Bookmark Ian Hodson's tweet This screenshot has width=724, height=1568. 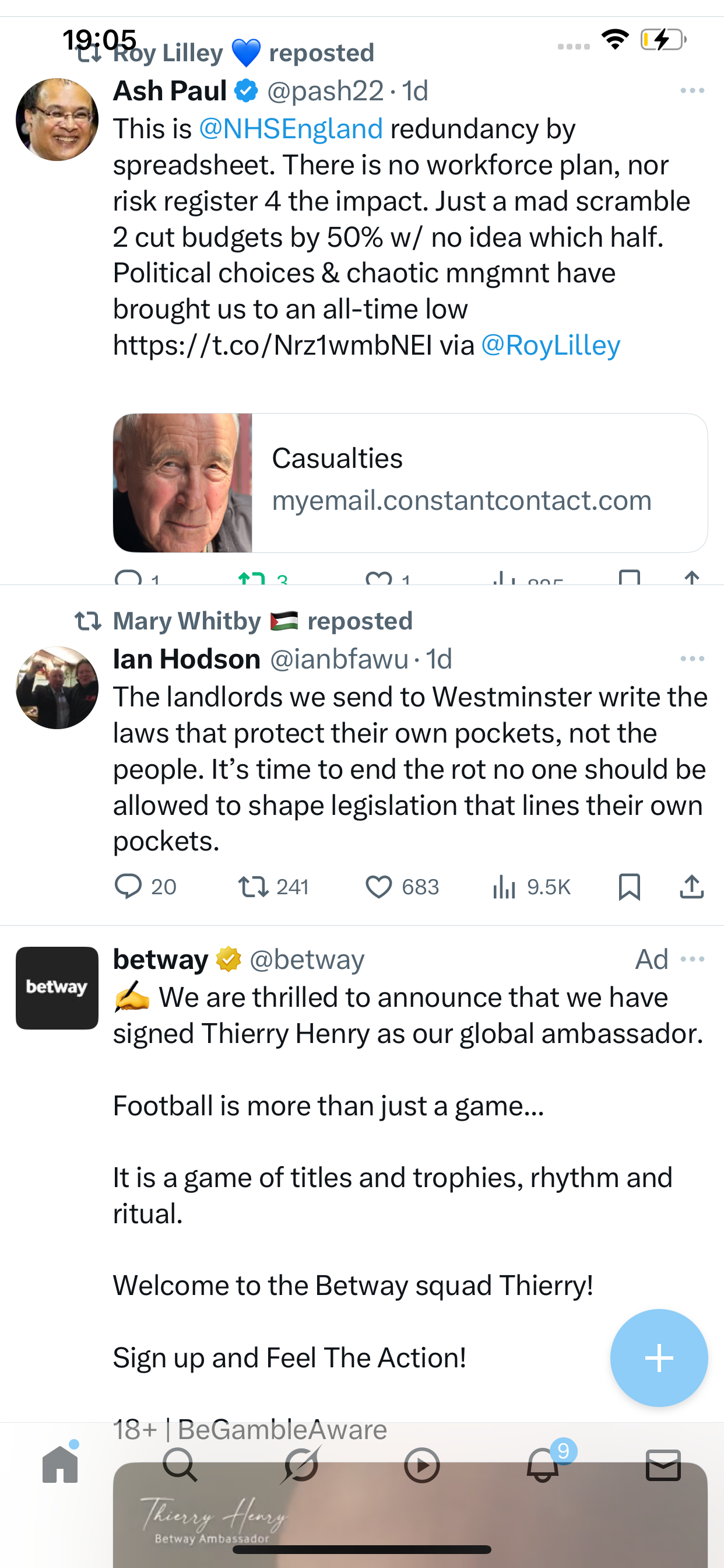pyautogui.click(x=629, y=886)
